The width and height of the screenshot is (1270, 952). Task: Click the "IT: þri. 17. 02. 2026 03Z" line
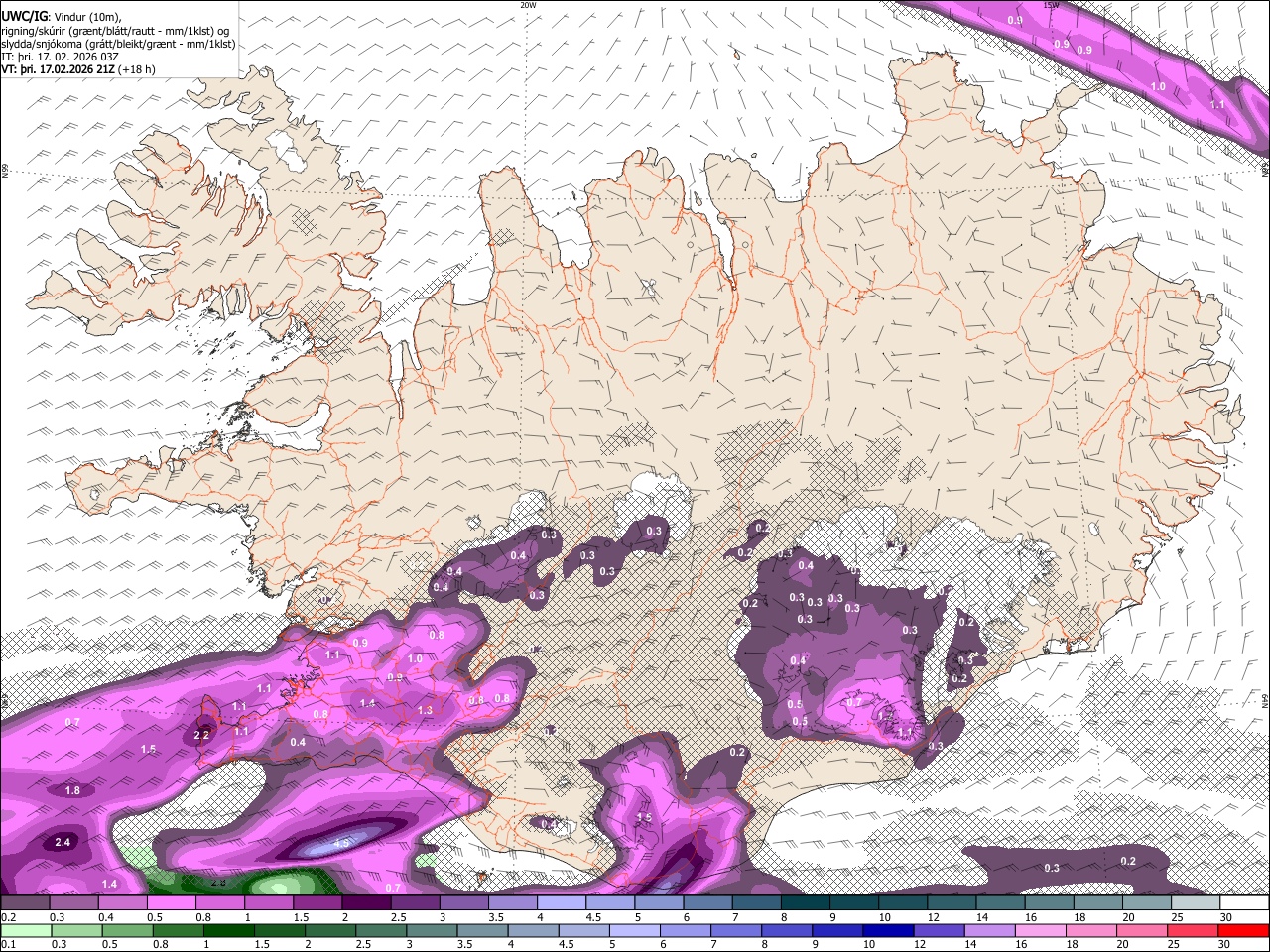(x=60, y=57)
